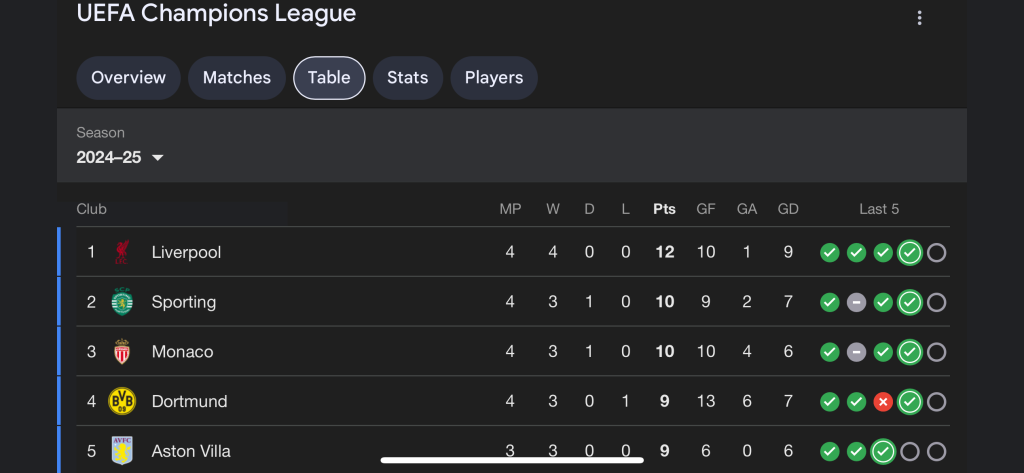This screenshot has width=1024, height=473.
Task: Select the Table tab
Action: coord(329,78)
